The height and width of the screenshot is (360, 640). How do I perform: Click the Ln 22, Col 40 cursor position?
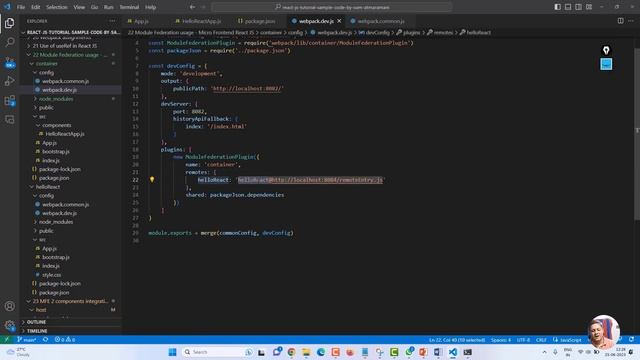point(457,340)
